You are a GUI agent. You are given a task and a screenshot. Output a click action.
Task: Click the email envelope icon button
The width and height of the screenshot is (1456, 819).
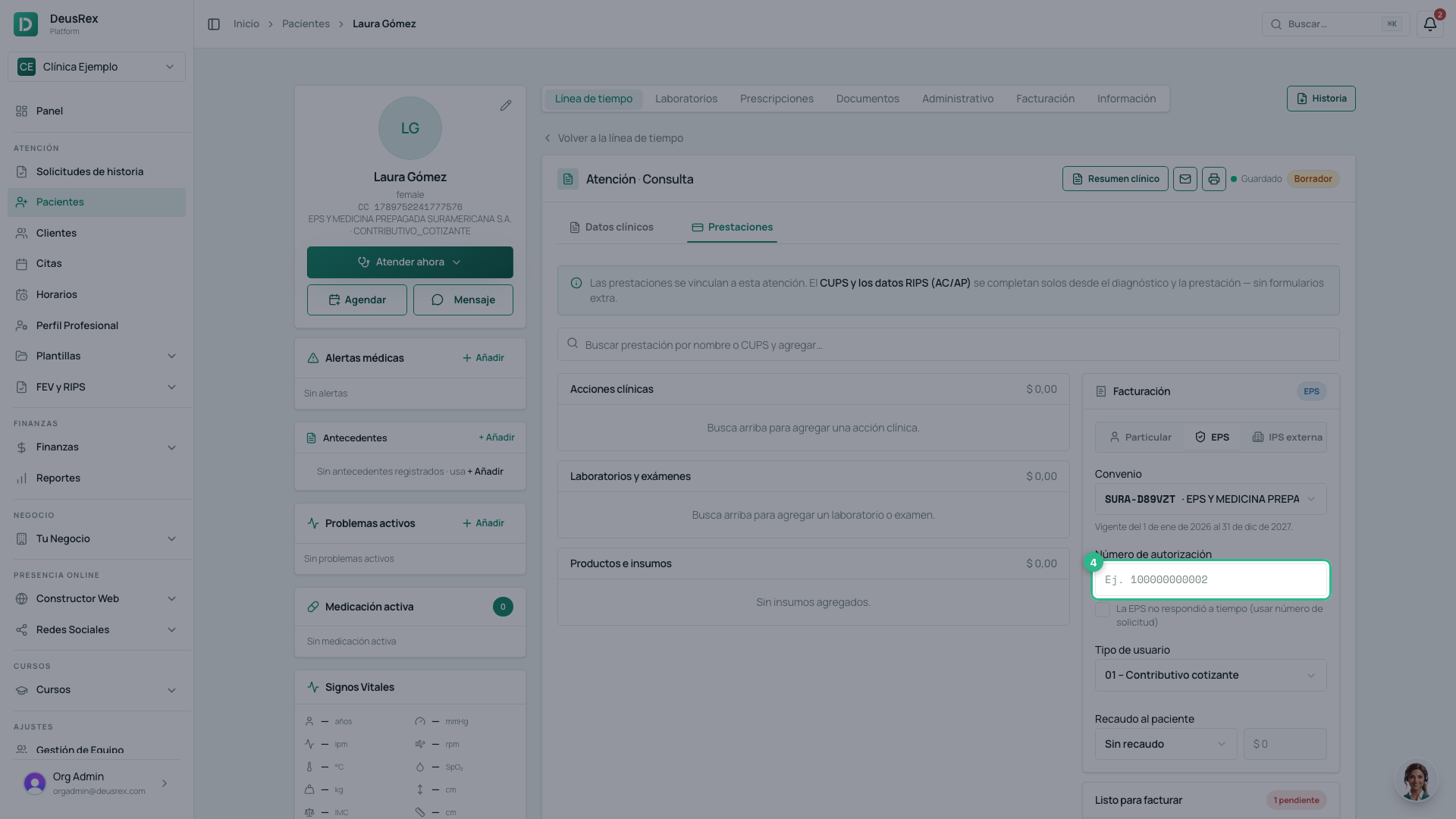click(1185, 179)
